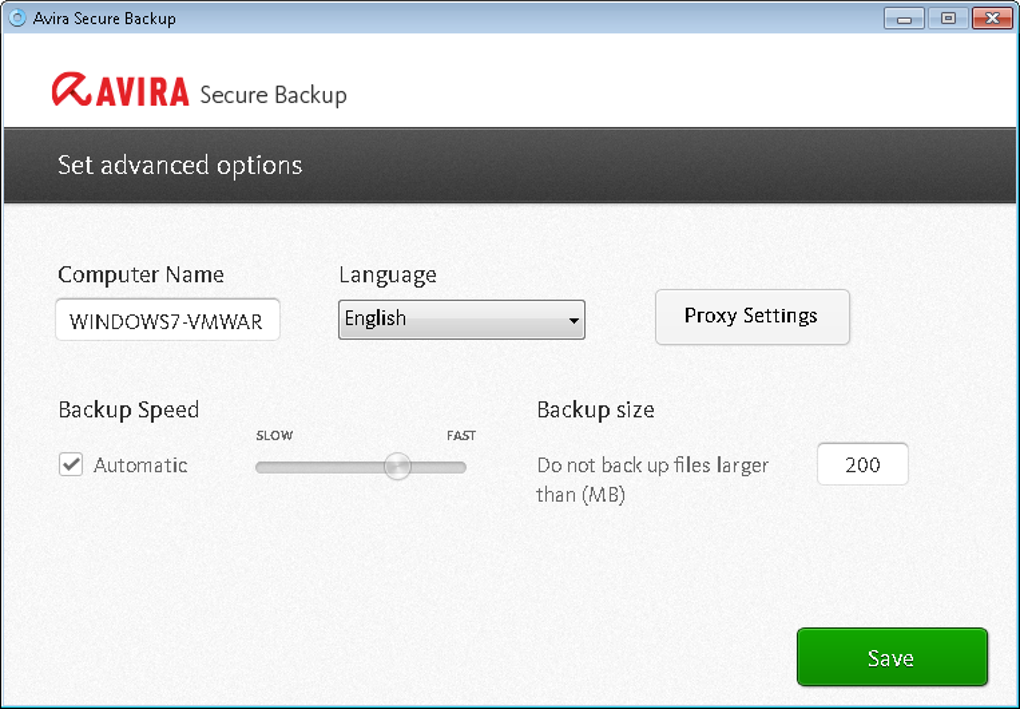The height and width of the screenshot is (709, 1020).
Task: Click the Backup size heading
Action: (595, 409)
